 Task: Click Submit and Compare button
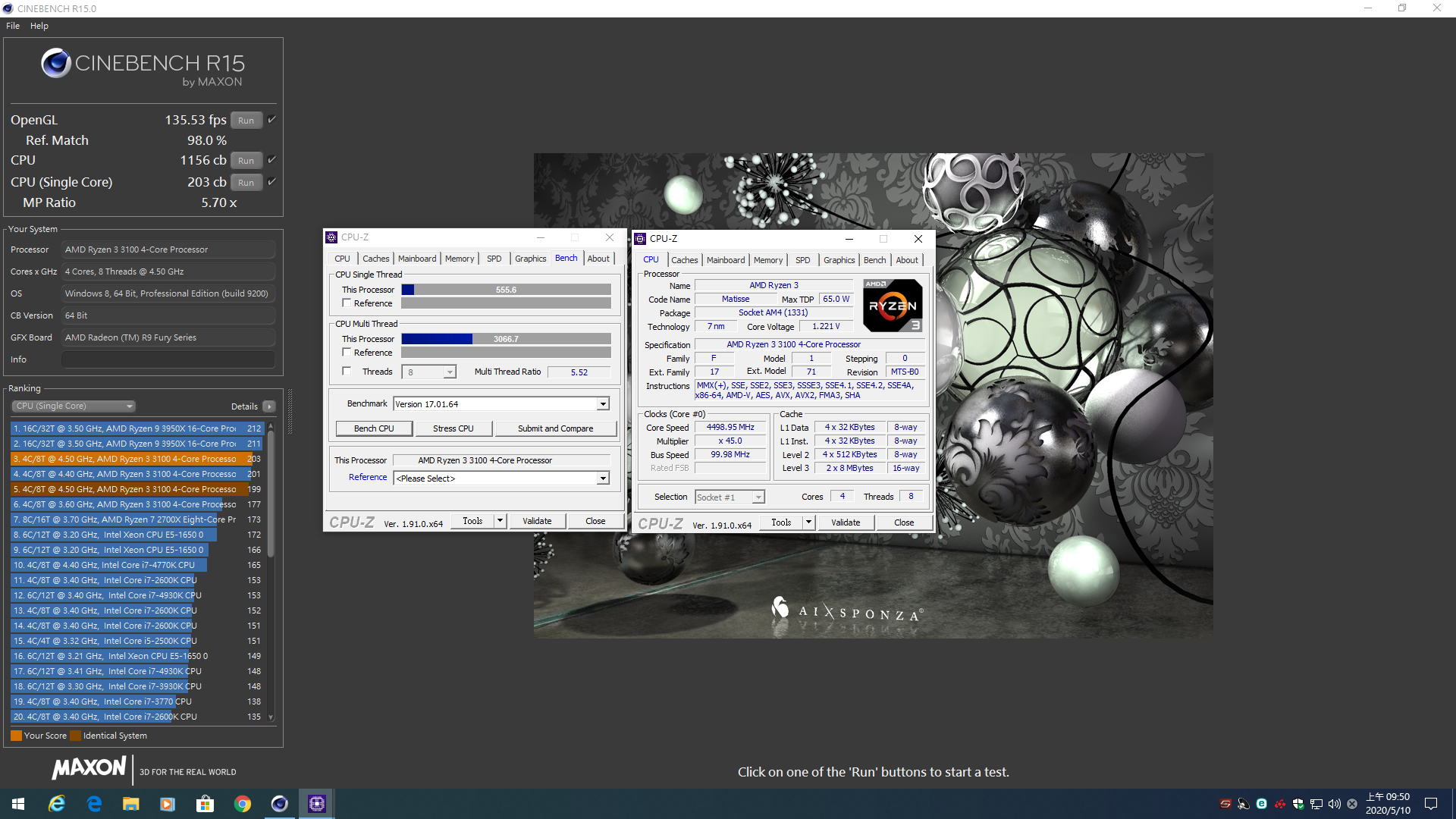(555, 428)
